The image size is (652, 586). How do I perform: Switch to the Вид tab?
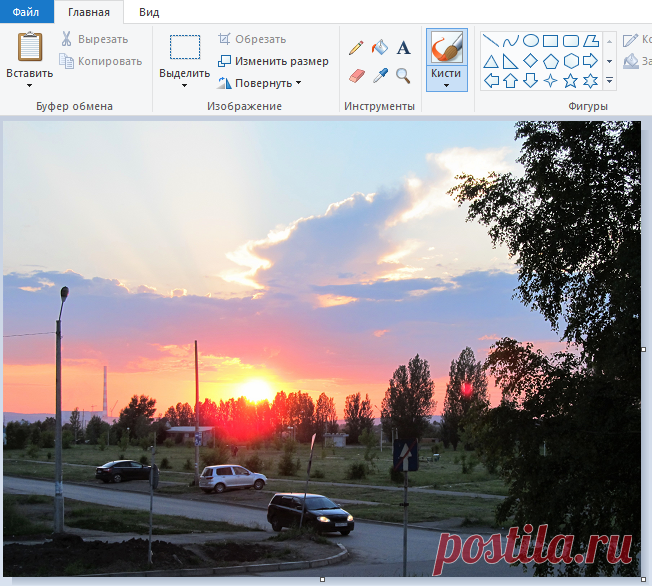149,12
